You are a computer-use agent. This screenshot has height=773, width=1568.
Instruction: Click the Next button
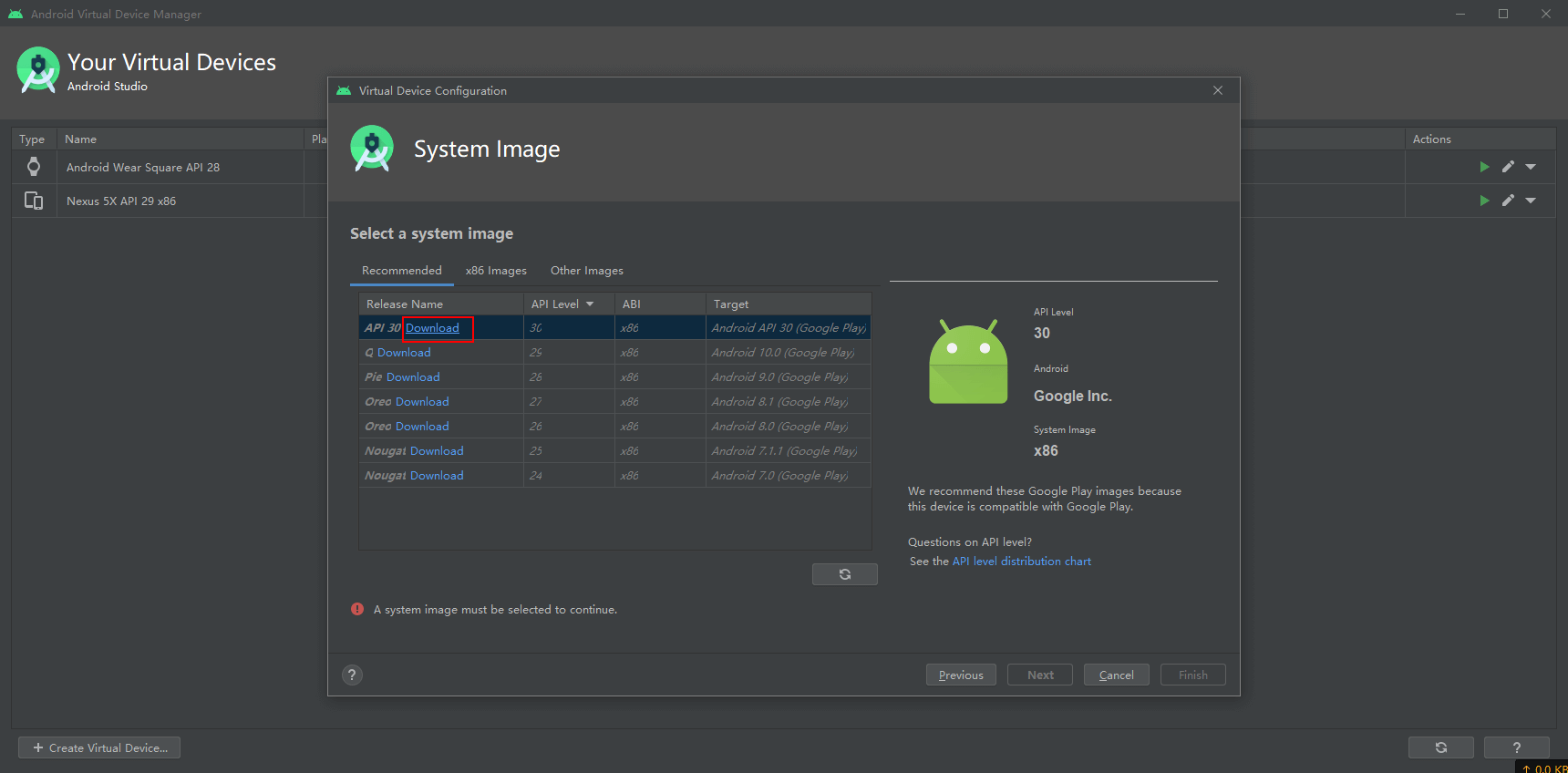click(x=1040, y=675)
